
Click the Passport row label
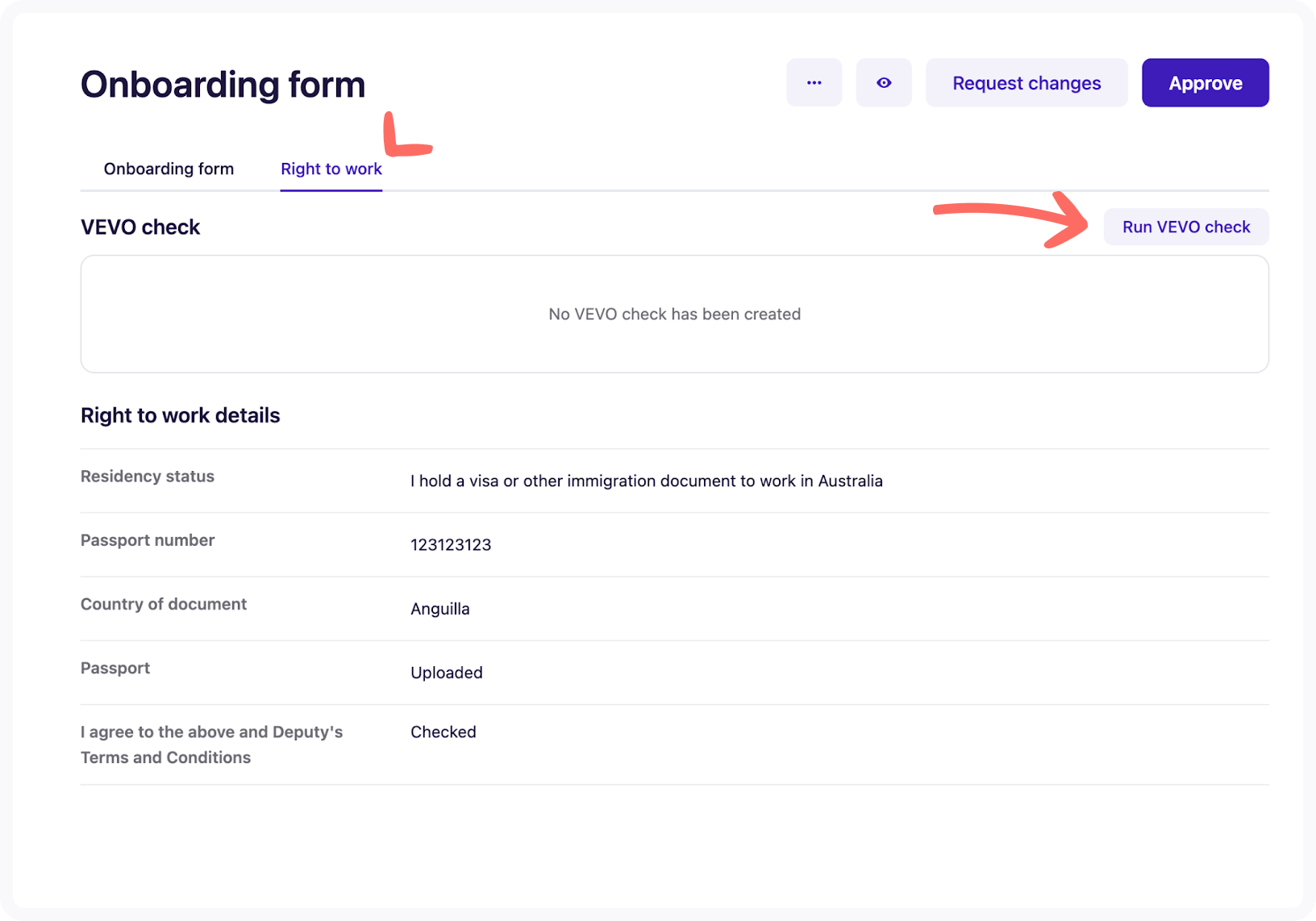[115, 667]
